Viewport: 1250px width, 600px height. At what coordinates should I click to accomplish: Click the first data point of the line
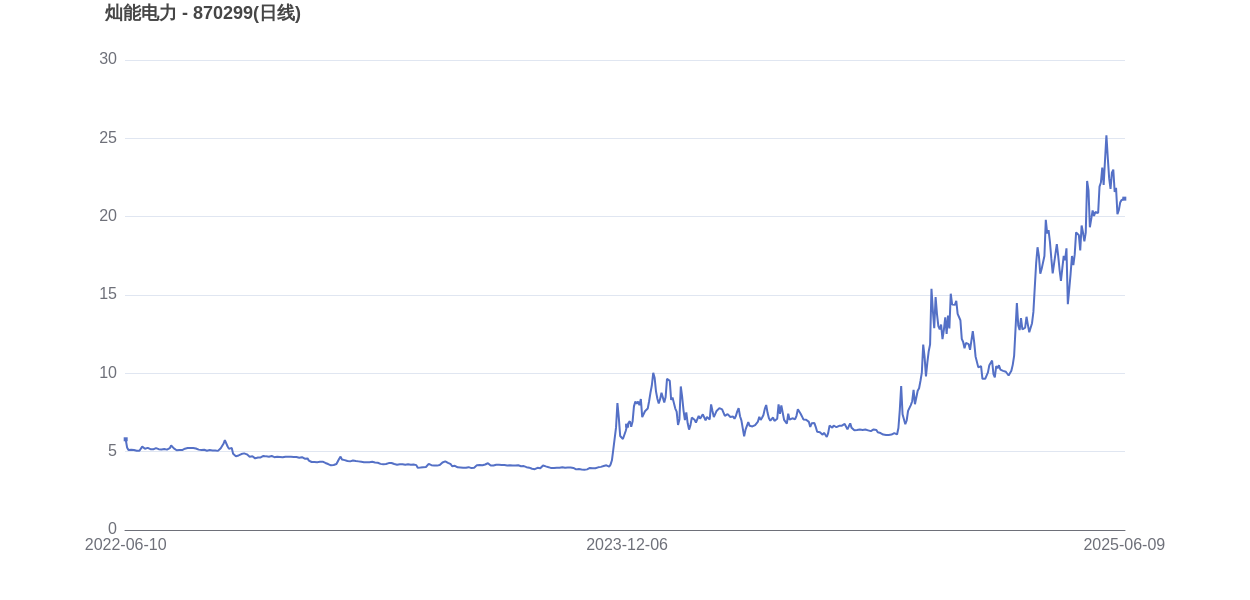click(x=125, y=439)
